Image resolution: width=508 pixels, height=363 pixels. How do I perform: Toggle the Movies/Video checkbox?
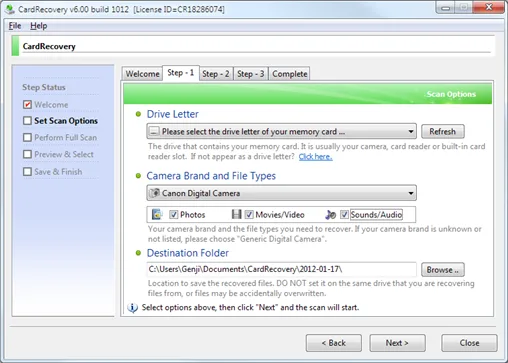coord(249,215)
